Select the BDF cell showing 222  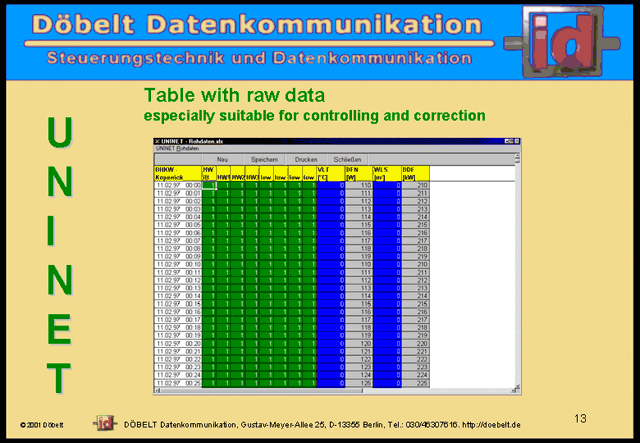tap(416, 359)
